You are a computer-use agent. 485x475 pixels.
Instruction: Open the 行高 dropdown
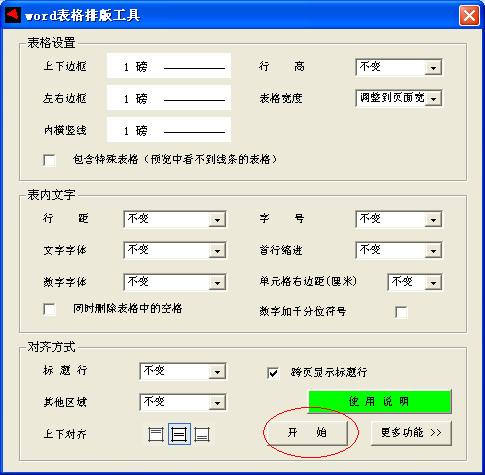click(399, 67)
